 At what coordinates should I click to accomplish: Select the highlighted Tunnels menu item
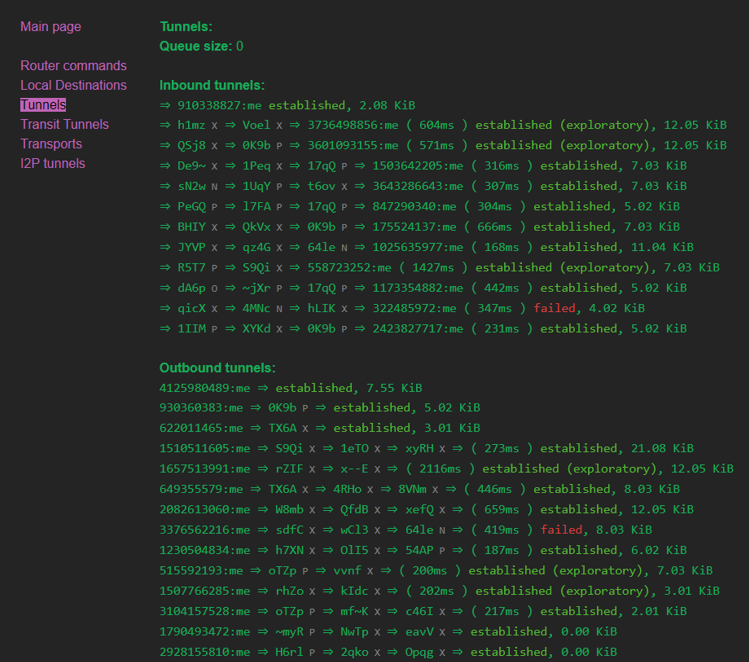pyautogui.click(x=43, y=105)
